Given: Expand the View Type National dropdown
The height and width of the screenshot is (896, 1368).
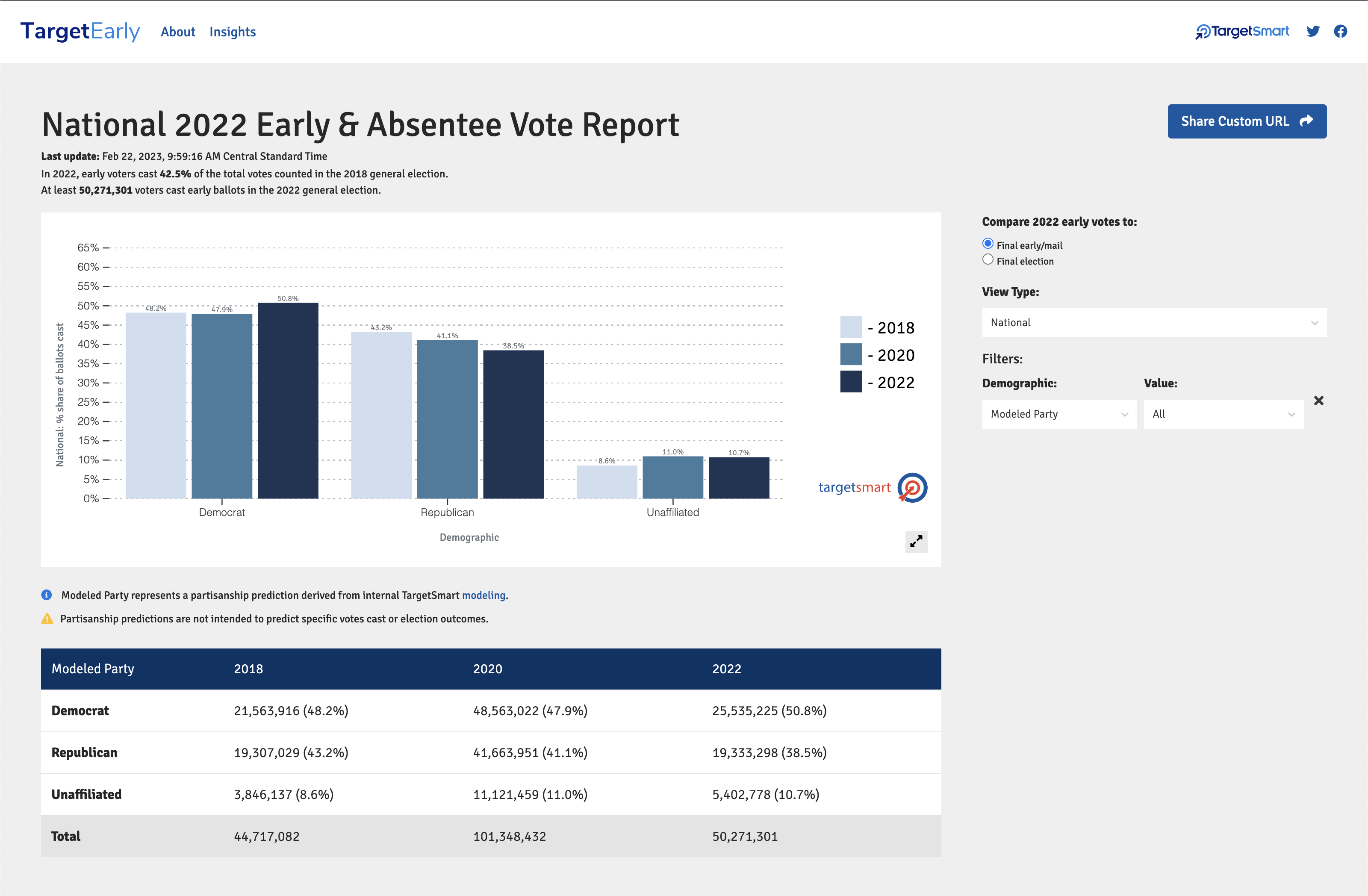Looking at the screenshot, I should (x=1155, y=322).
